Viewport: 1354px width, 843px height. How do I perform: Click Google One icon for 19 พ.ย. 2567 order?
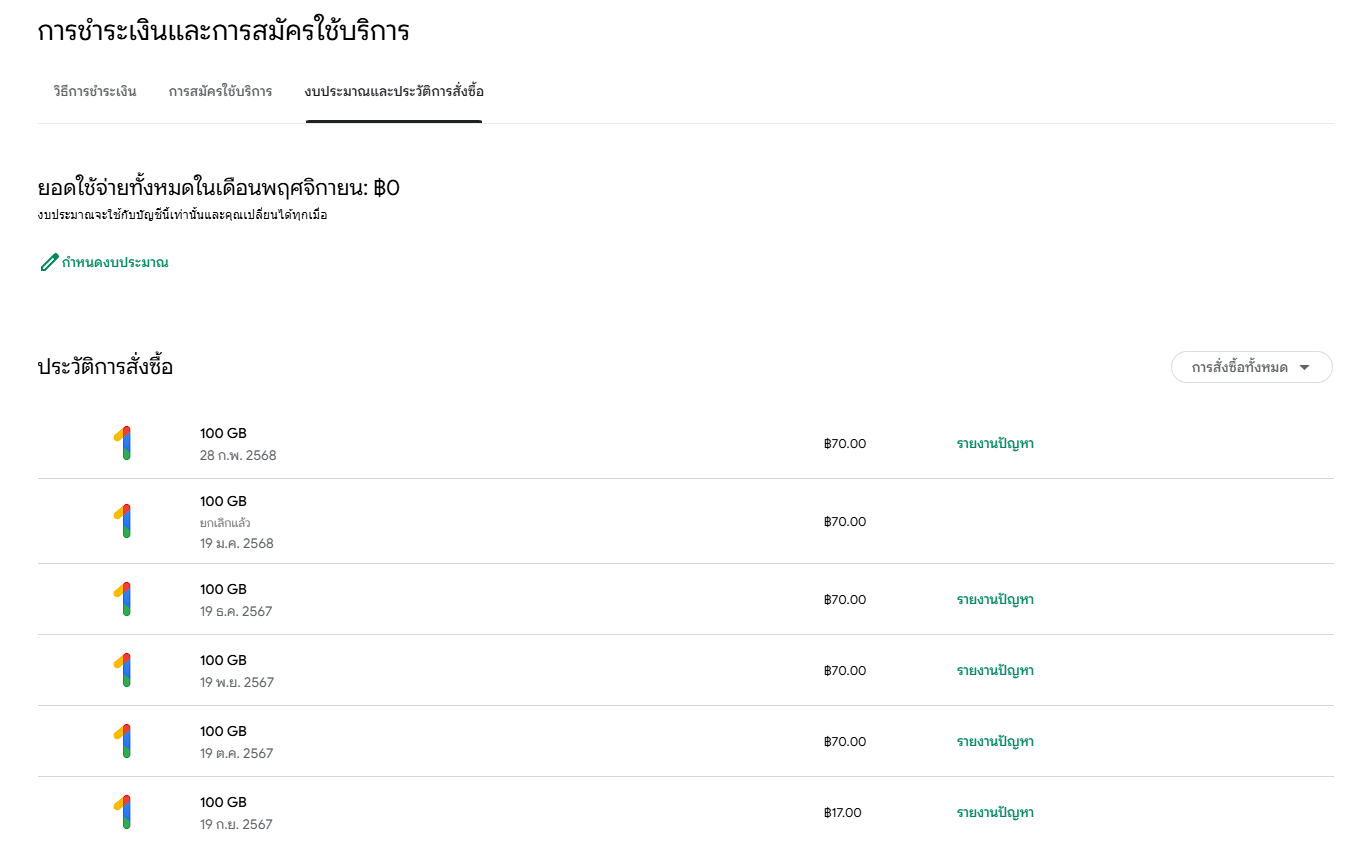coord(123,670)
